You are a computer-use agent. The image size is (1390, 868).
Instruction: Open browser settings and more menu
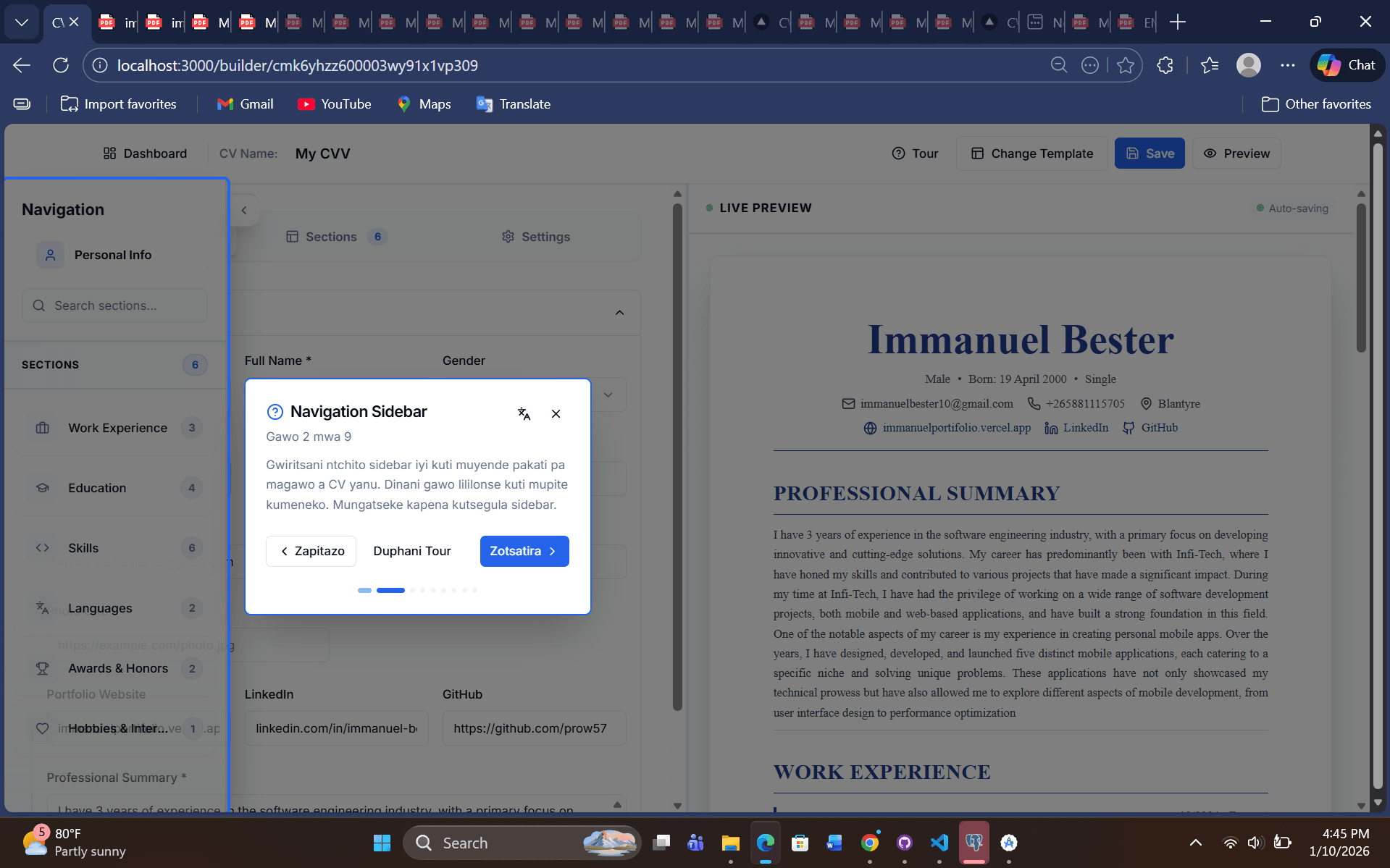[1287, 65]
